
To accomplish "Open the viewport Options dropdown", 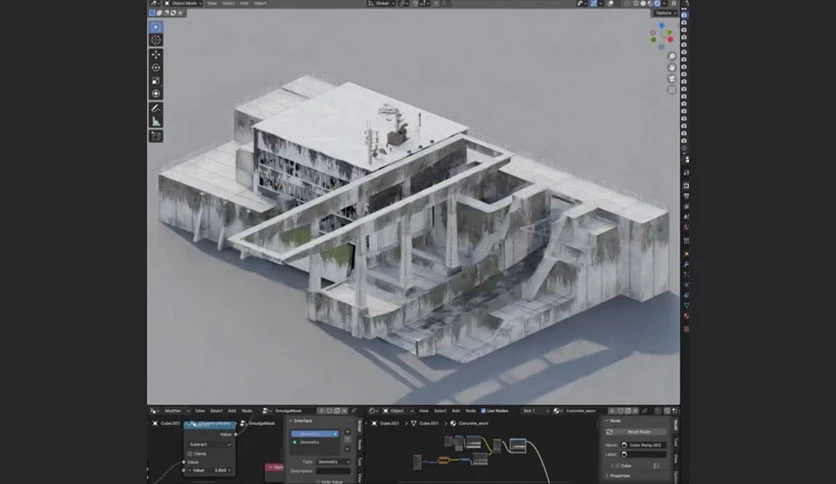I will point(664,13).
